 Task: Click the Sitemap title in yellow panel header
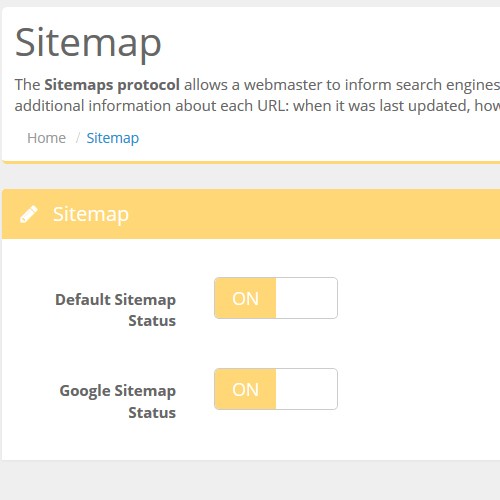[x=91, y=214]
